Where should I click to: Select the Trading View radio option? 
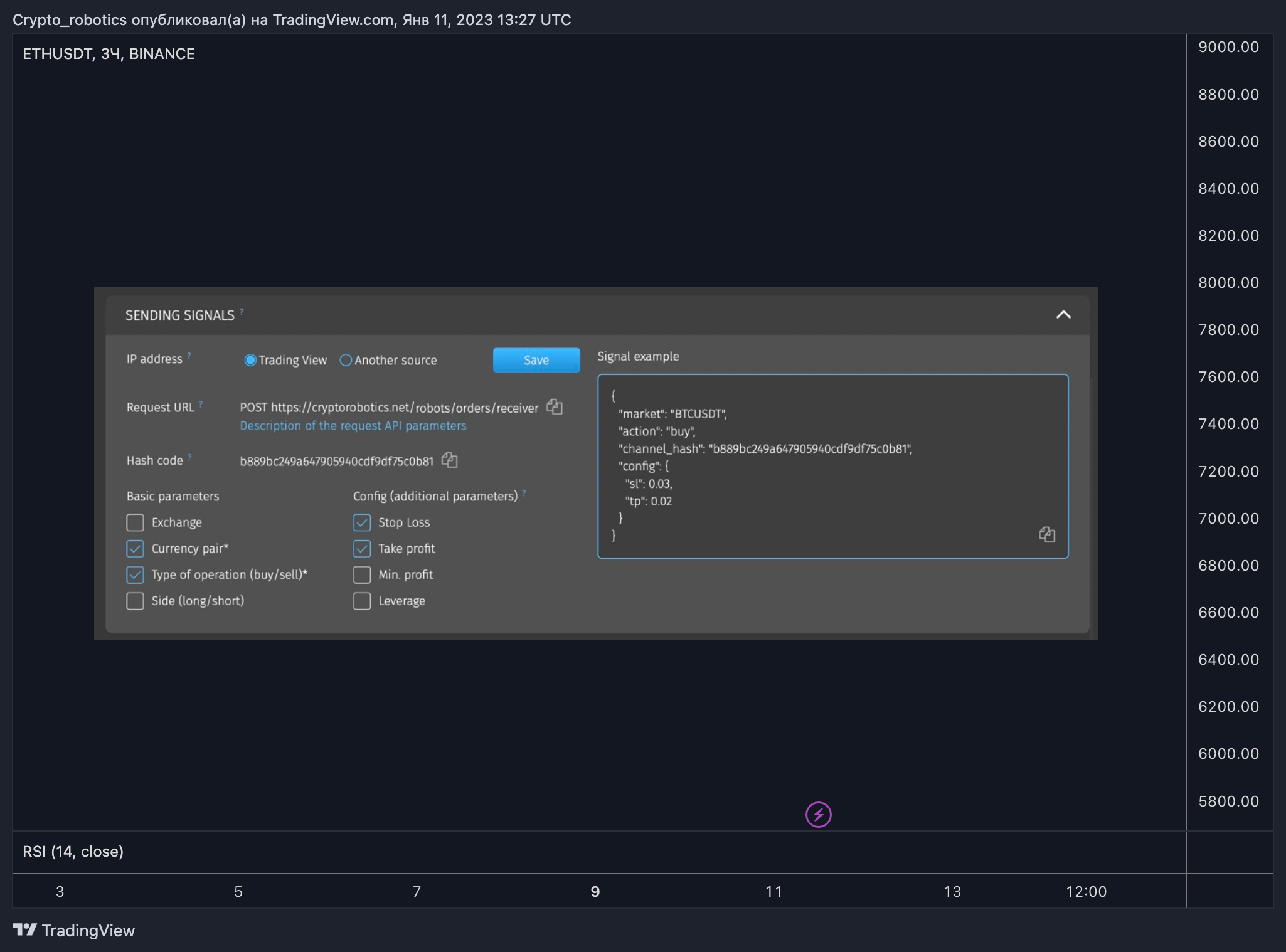click(250, 360)
